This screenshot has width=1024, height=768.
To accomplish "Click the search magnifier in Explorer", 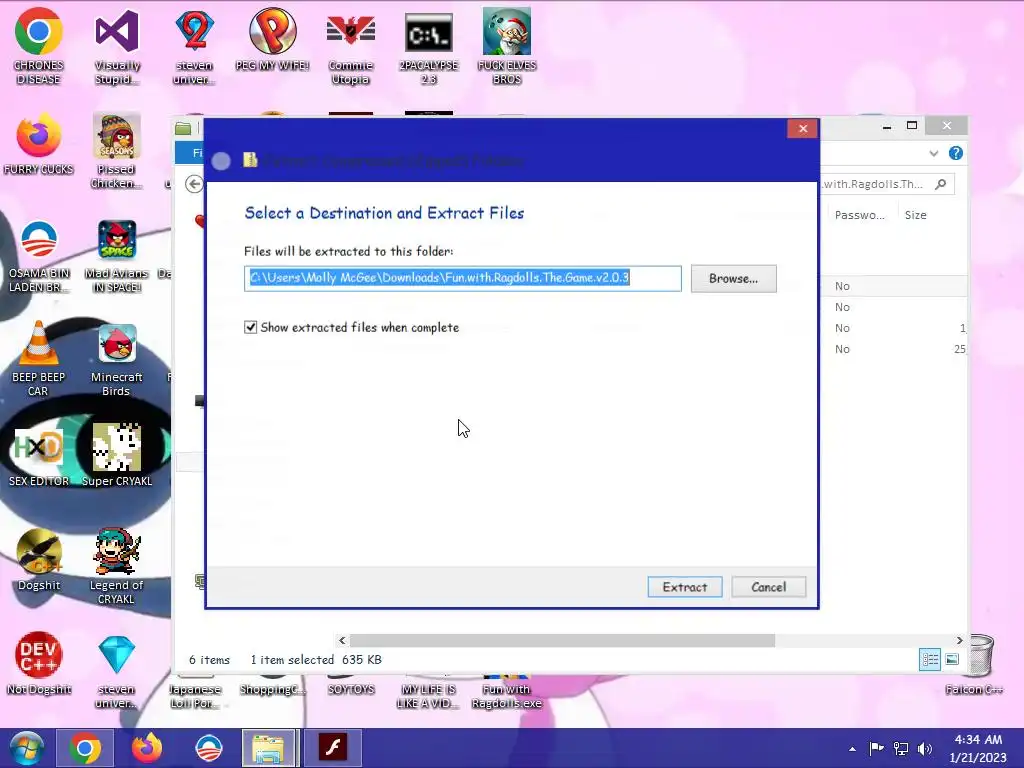I will pos(940,184).
